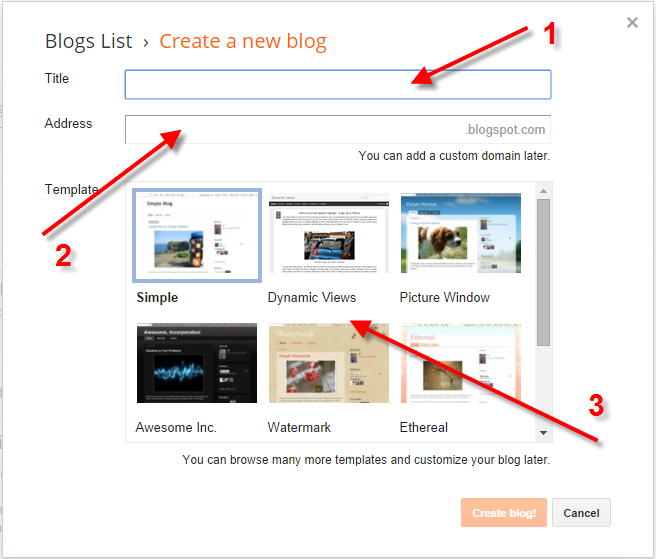Close the Create a new blog dialog
The height and width of the screenshot is (559, 656).
click(632, 22)
